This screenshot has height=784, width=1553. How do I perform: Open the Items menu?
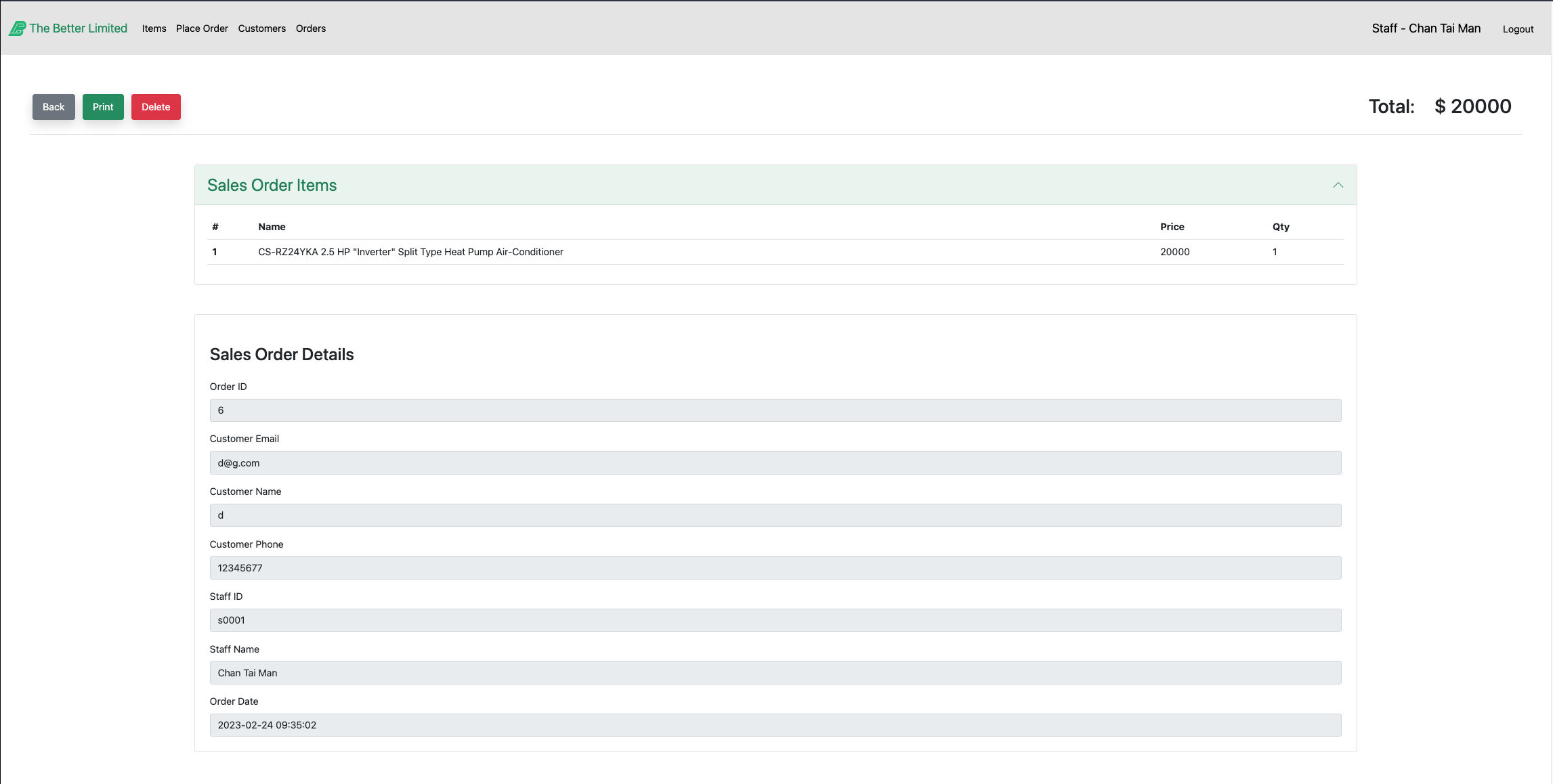(154, 28)
